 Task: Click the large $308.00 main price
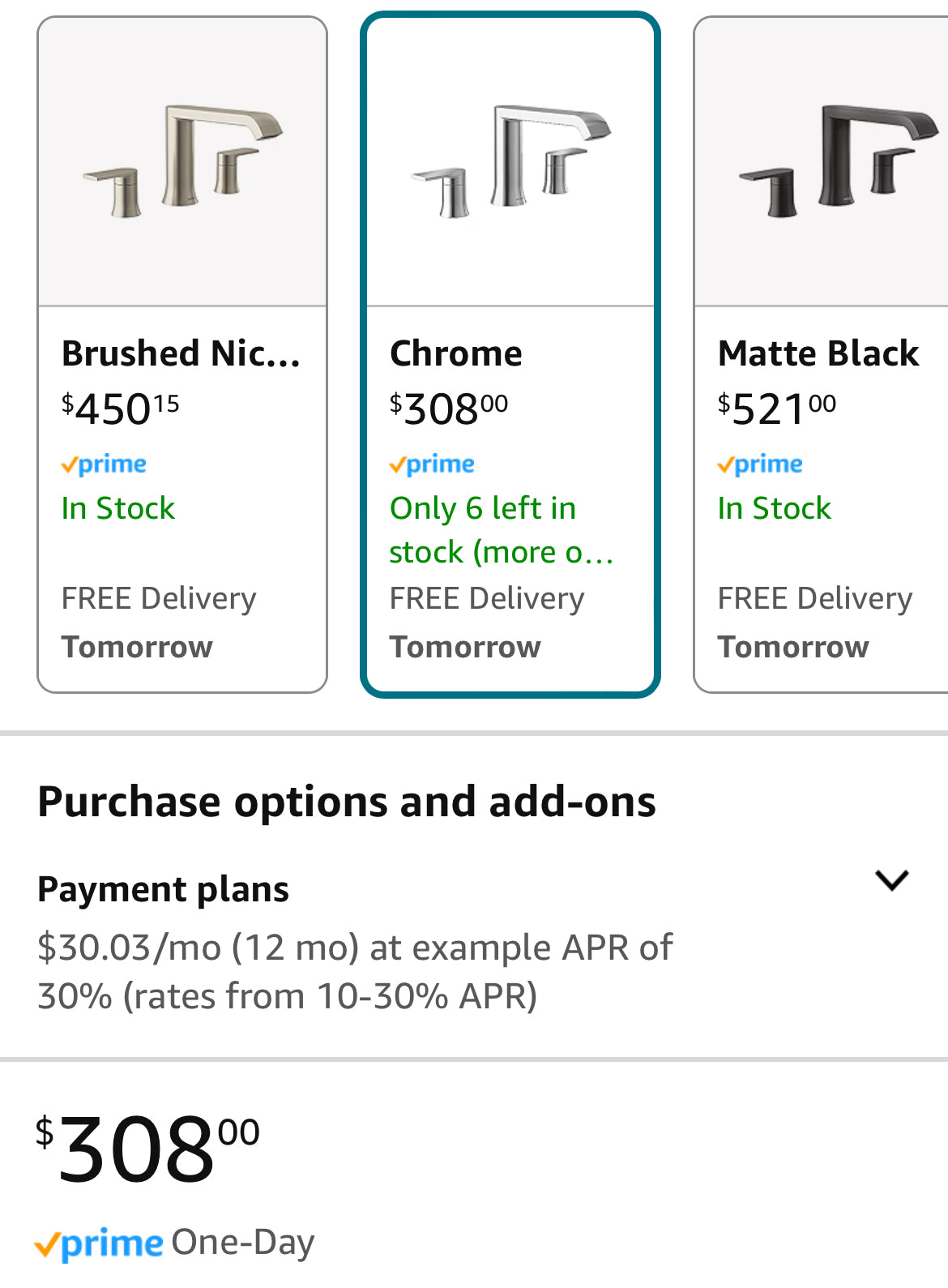tap(147, 1148)
